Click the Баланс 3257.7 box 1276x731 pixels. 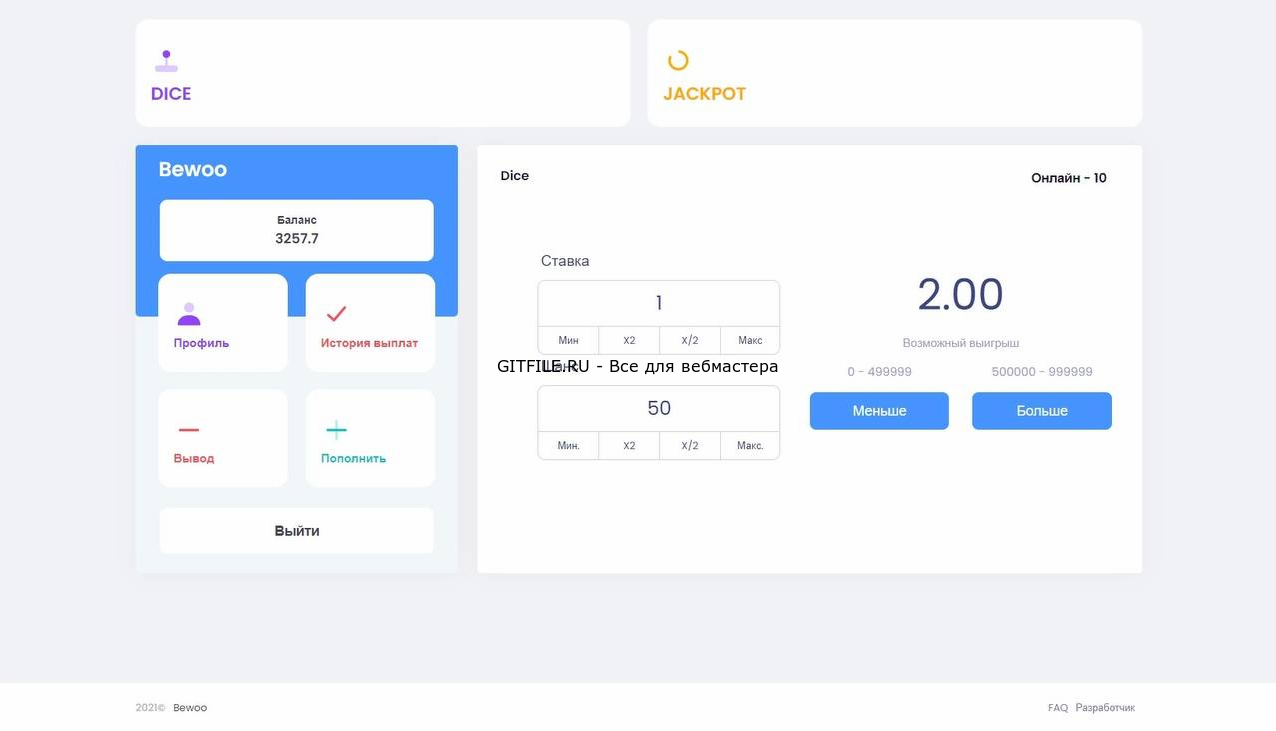tap(297, 230)
